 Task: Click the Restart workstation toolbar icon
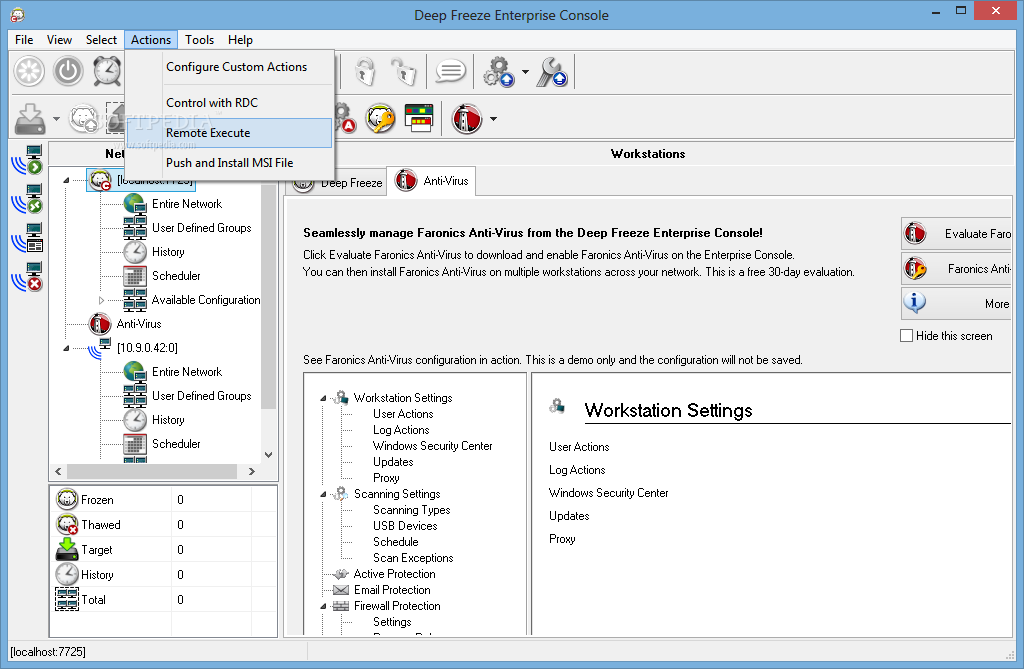coord(29,71)
